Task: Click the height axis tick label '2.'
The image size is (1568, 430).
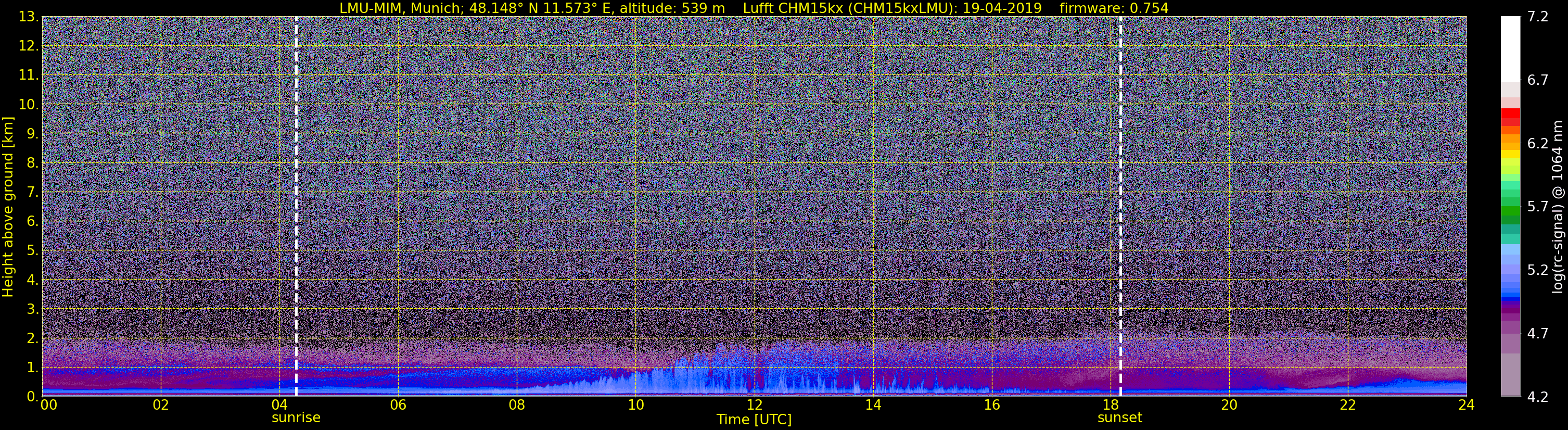Action: click(x=33, y=339)
